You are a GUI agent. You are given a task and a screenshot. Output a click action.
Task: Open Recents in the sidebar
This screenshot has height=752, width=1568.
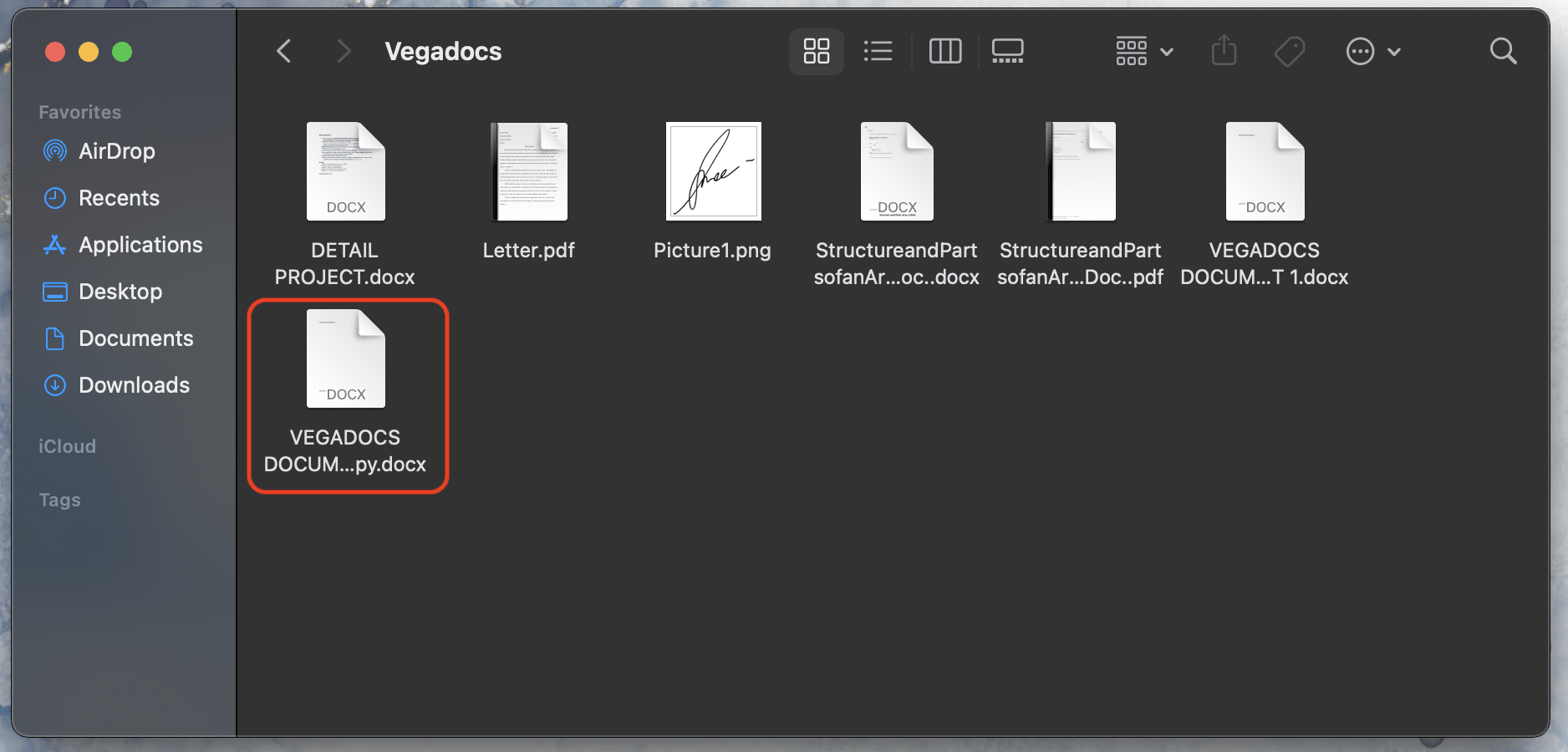tap(118, 198)
